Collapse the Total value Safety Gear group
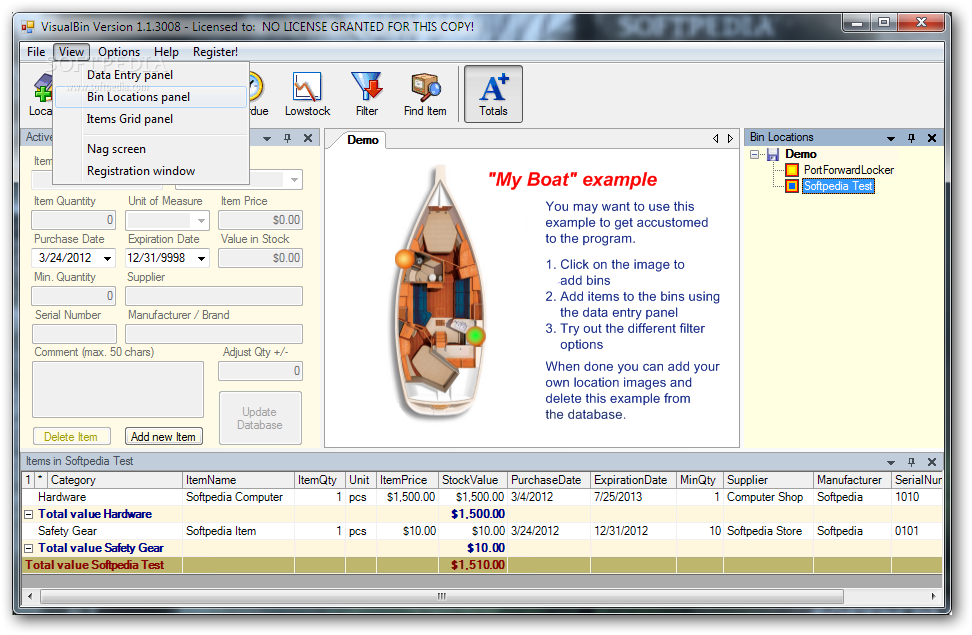972x635 pixels. pyautogui.click(x=29, y=548)
